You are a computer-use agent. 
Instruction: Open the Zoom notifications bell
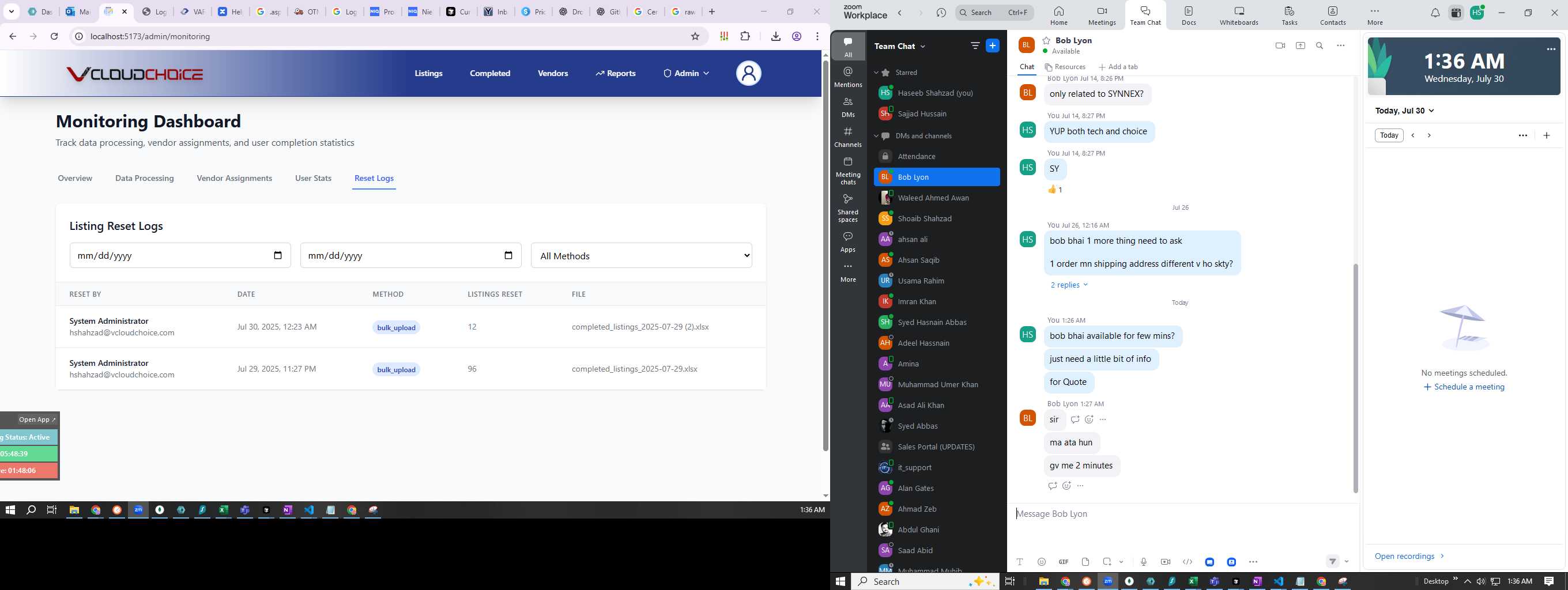[x=1435, y=13]
